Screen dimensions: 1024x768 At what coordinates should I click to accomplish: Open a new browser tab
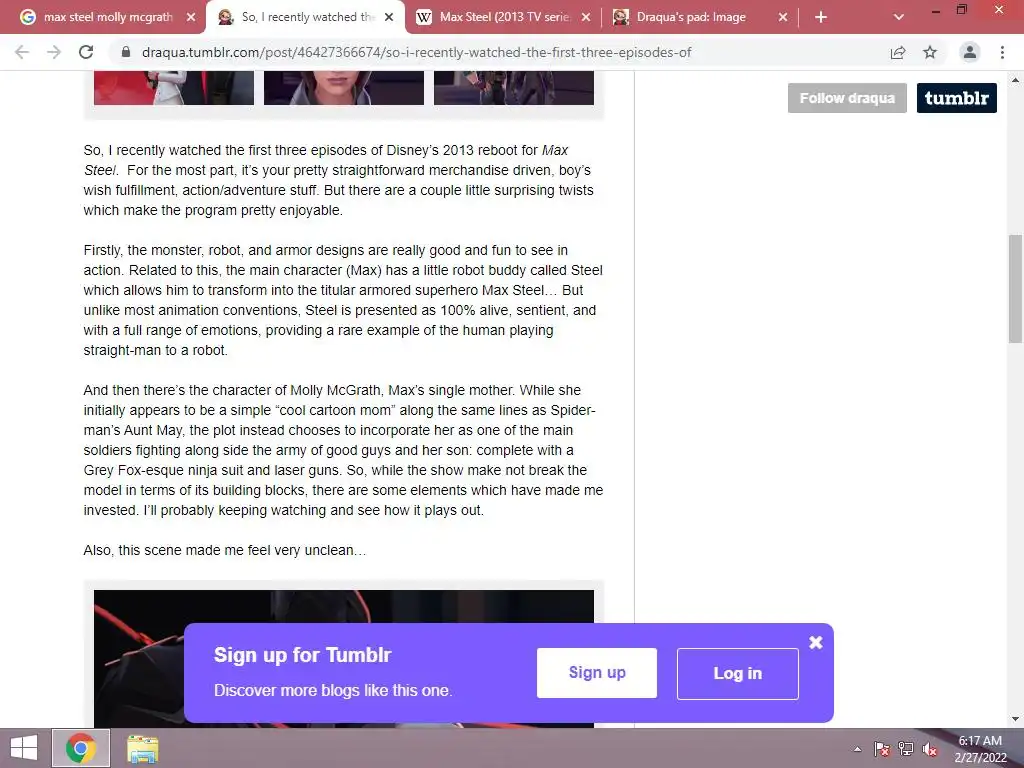point(821,17)
